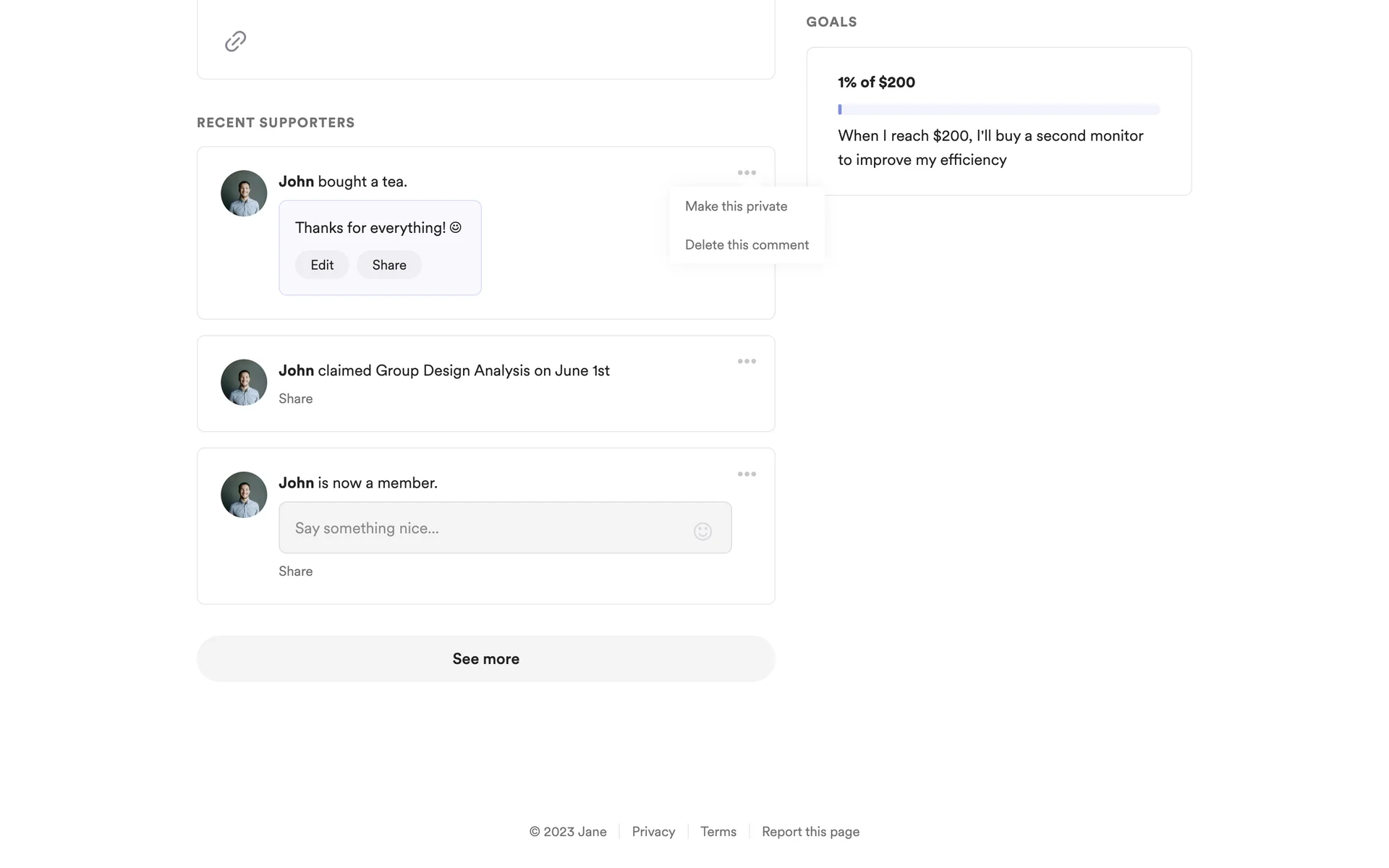Click Report this page link
Screen dimensions: 1389x868
click(x=810, y=832)
